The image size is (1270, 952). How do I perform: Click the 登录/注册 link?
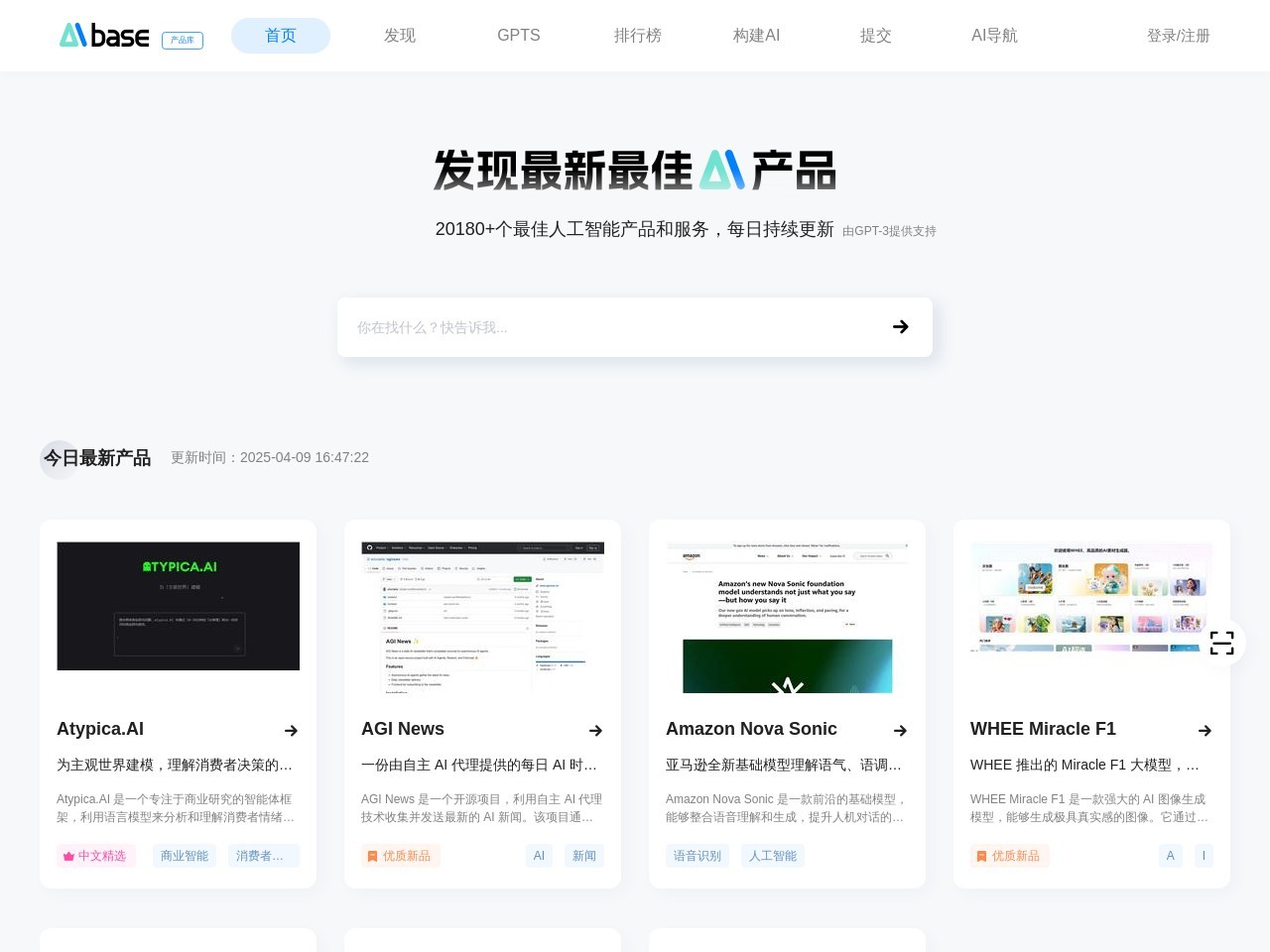(1178, 35)
